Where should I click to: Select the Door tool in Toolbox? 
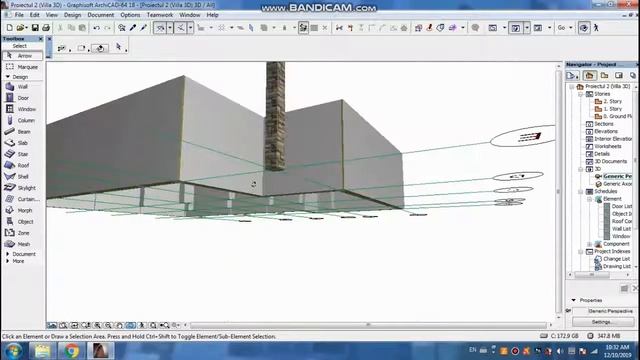point(22,98)
